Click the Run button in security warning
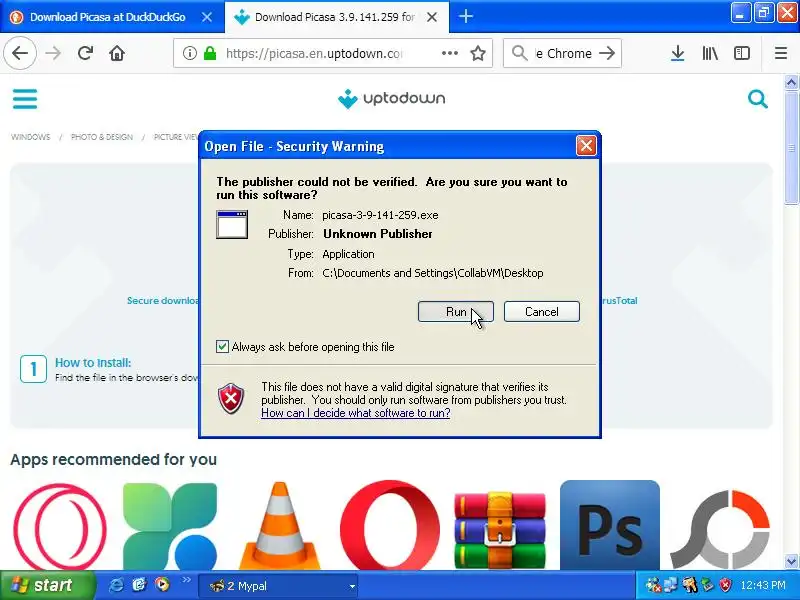The image size is (800, 600). pyautogui.click(x=455, y=311)
